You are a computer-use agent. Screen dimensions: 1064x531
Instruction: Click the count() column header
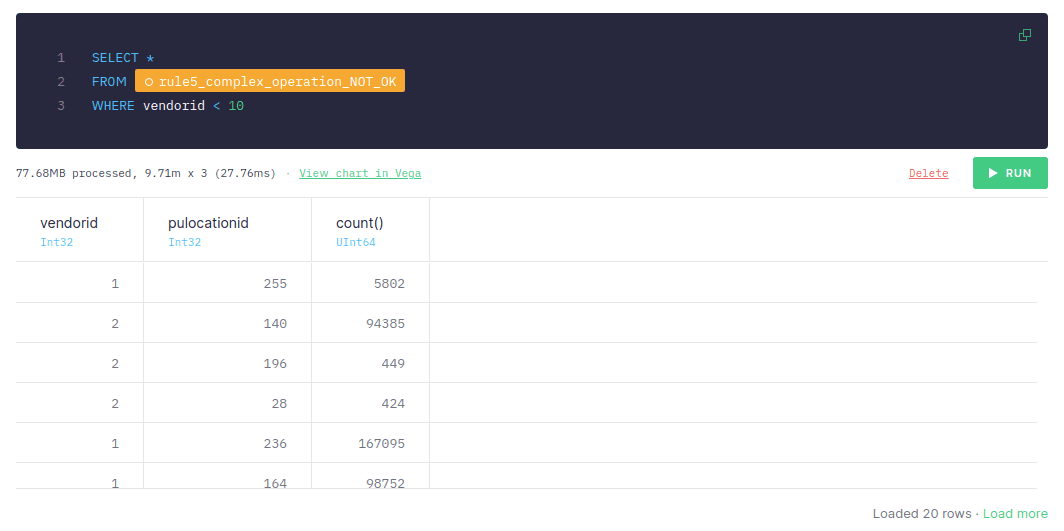point(360,223)
